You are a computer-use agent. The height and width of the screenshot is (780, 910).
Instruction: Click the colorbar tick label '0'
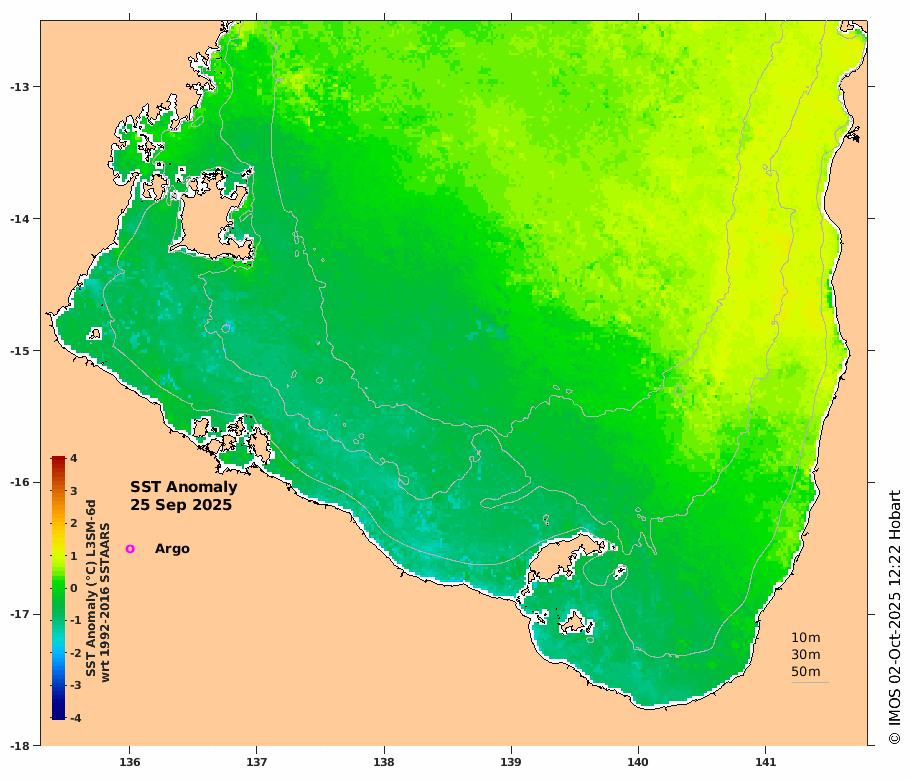(x=74, y=588)
